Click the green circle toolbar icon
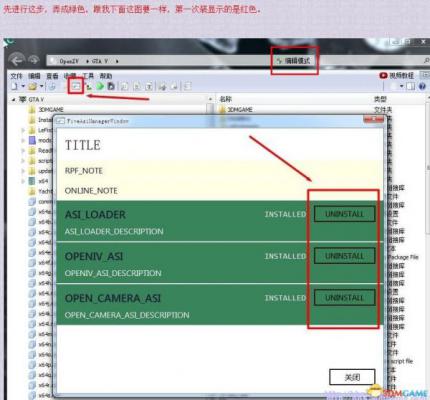Viewport: 430px width, 400px height. [x=100, y=86]
